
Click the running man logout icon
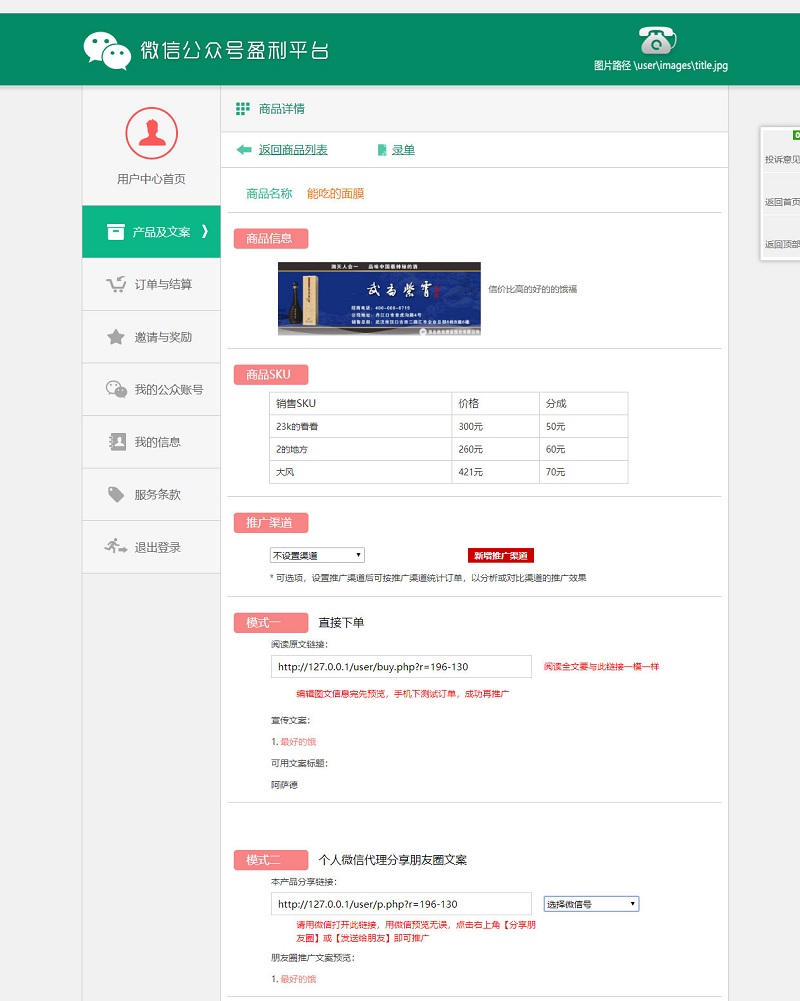point(116,547)
